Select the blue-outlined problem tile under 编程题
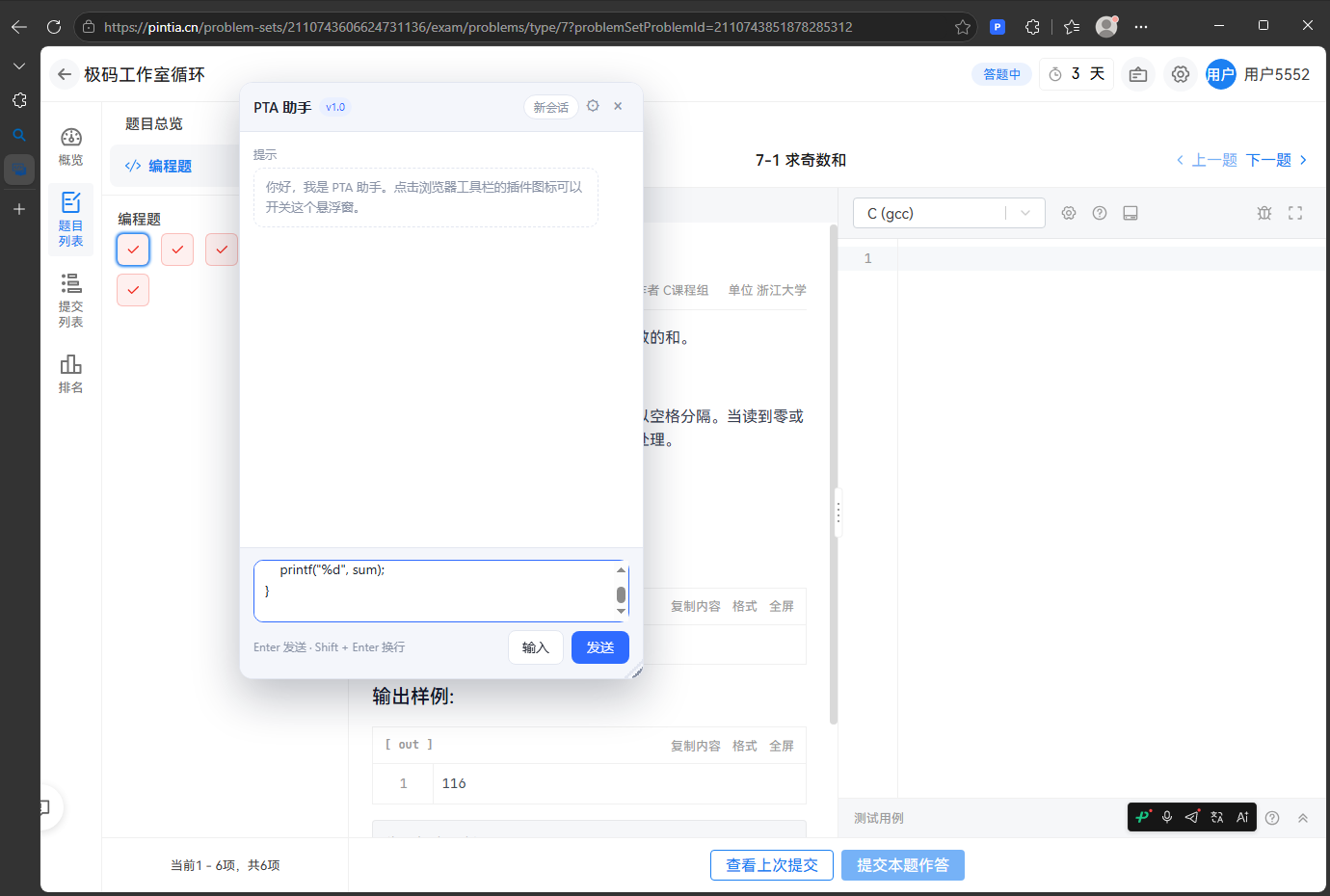This screenshot has width=1330, height=896. coord(133,250)
